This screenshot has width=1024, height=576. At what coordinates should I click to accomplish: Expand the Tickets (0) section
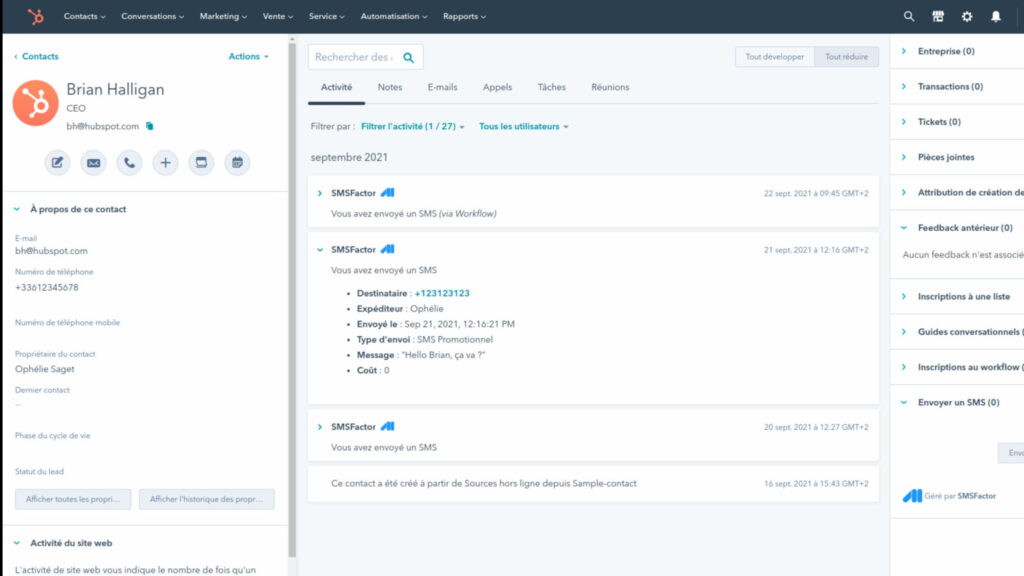tap(904, 121)
